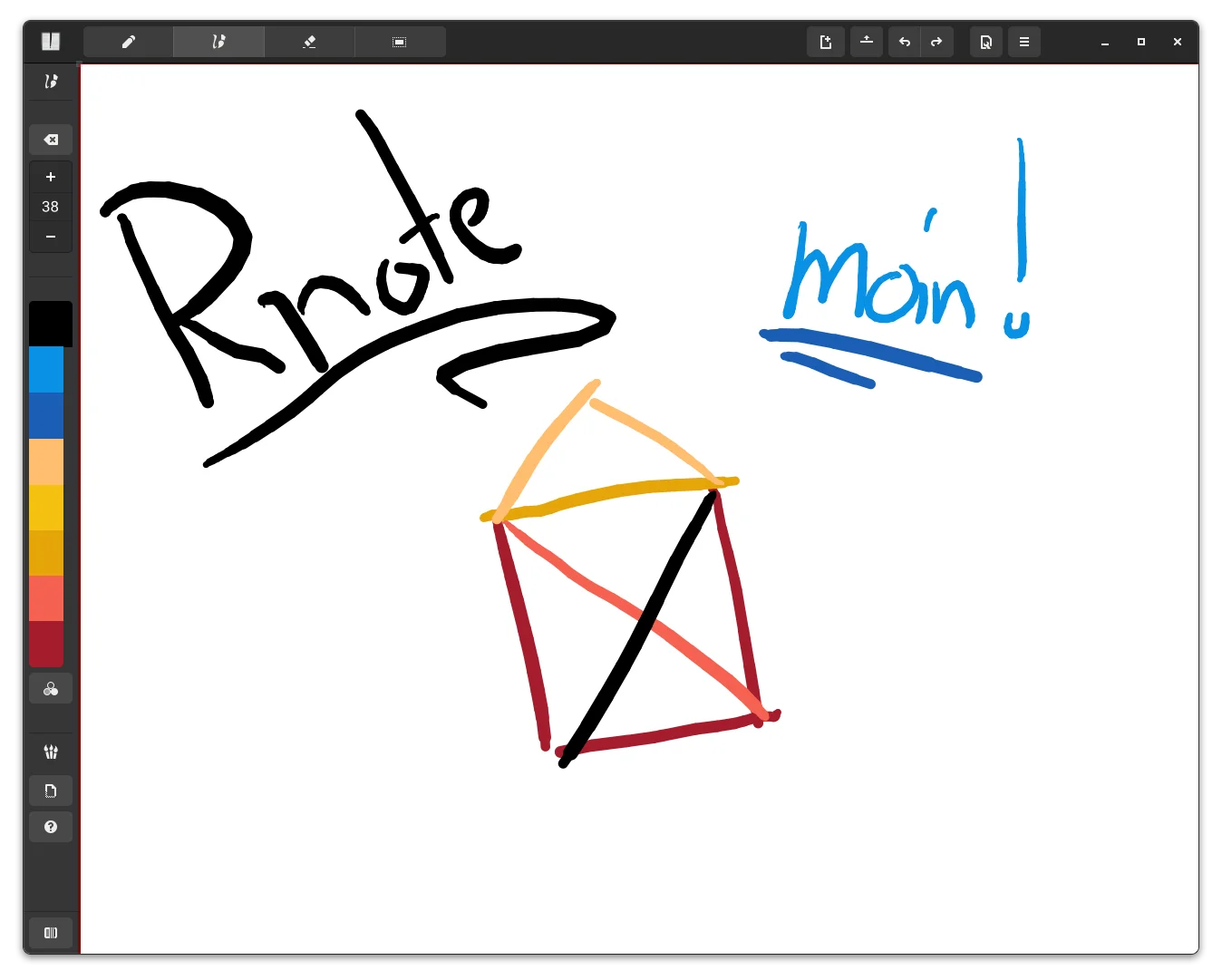Pick the dark blue color swatch

point(46,416)
